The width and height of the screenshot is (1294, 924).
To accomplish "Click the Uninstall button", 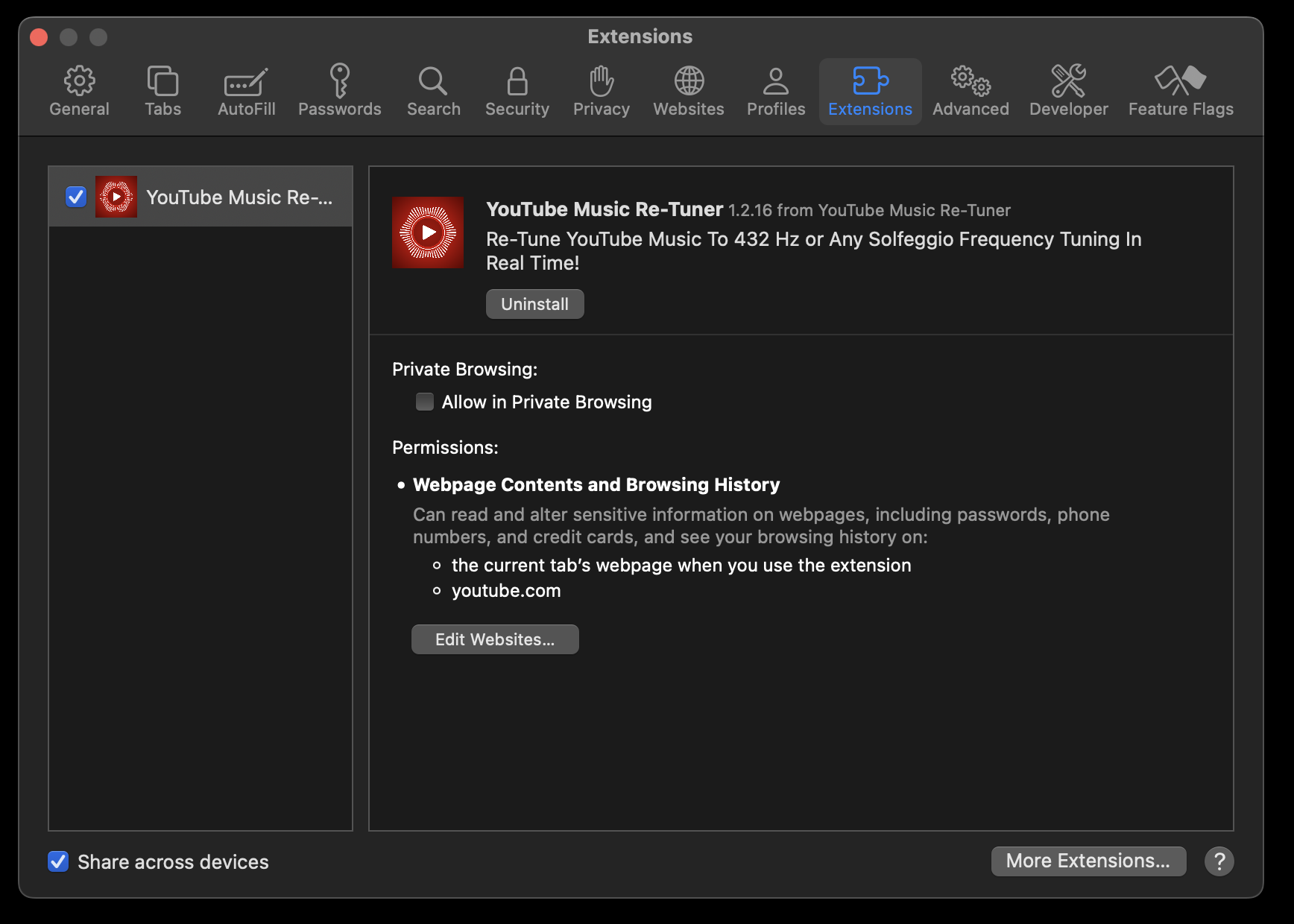I will 534,304.
